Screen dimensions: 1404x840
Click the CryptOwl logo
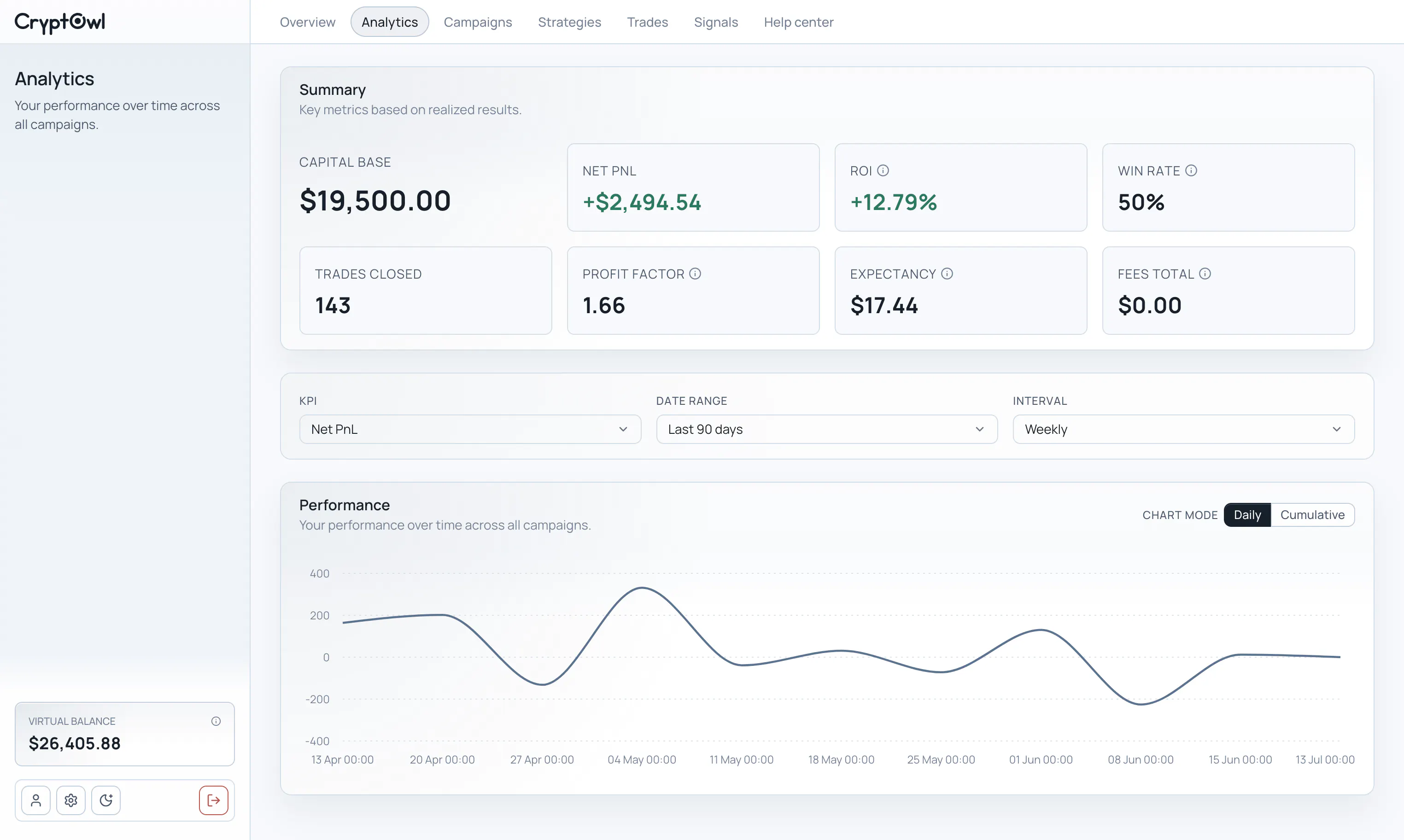point(59,22)
